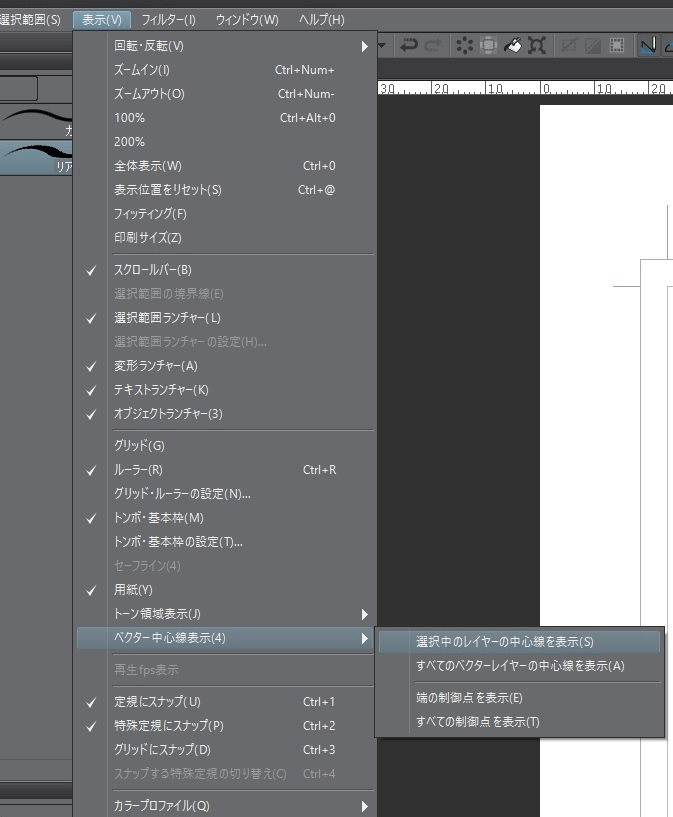This screenshot has height=817, width=673.
Task: Click the Scale/Rotate transform toolbar icon
Action: coord(537,45)
